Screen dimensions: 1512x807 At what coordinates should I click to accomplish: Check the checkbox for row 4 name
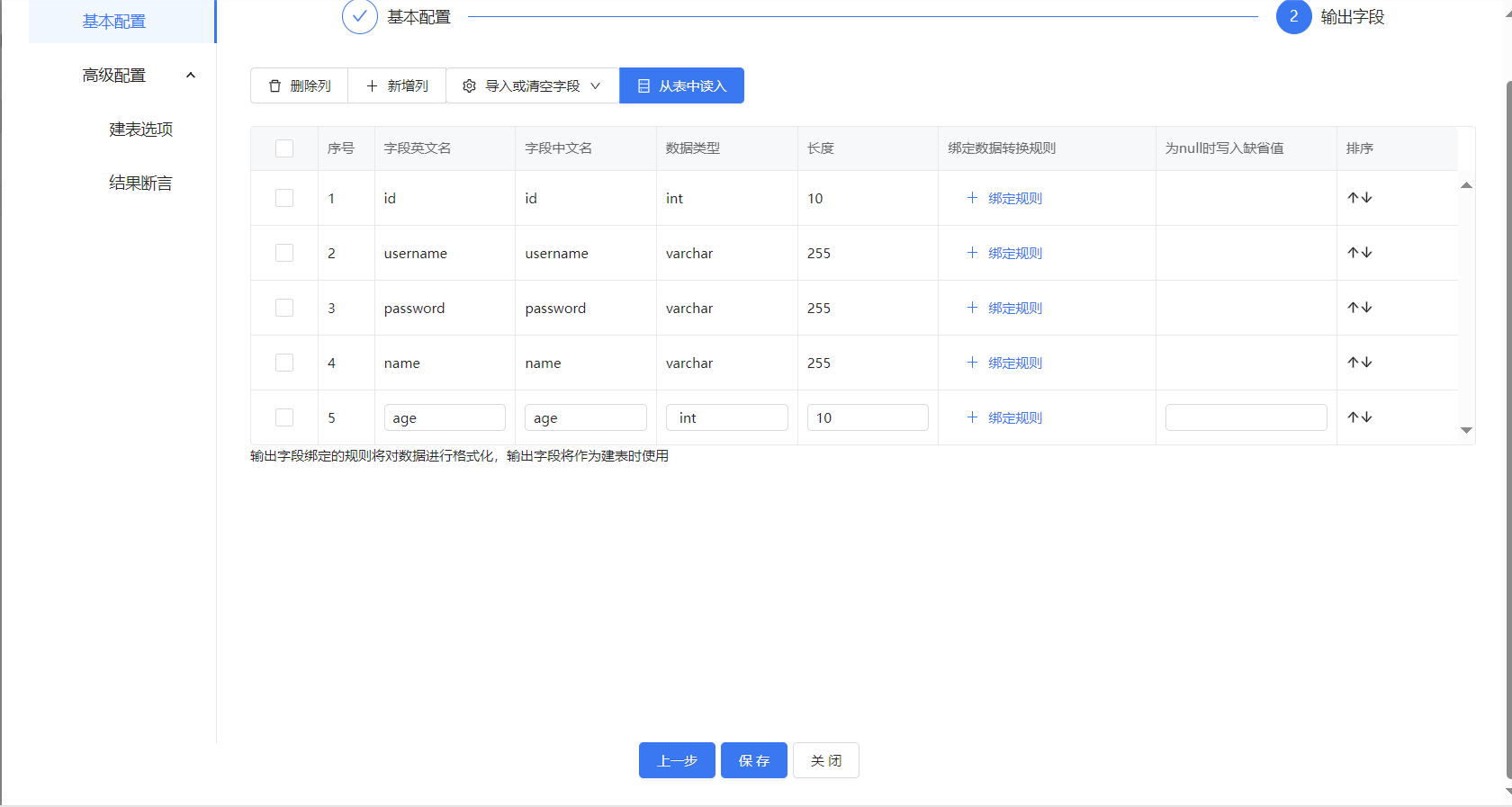click(x=284, y=363)
